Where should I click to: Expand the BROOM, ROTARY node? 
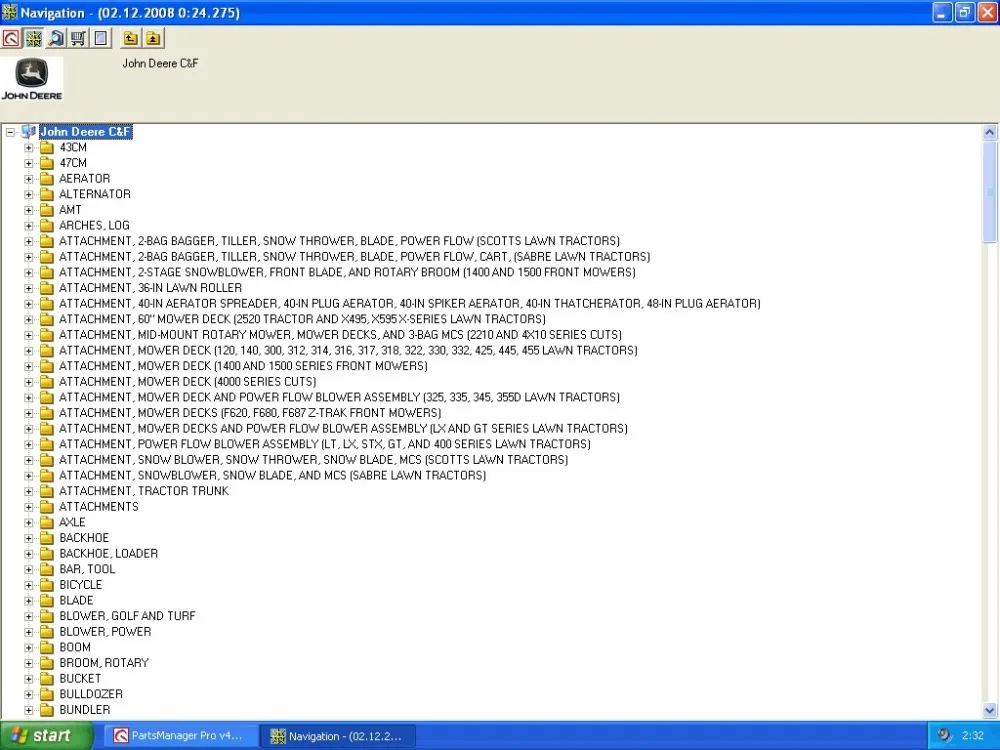[29, 663]
